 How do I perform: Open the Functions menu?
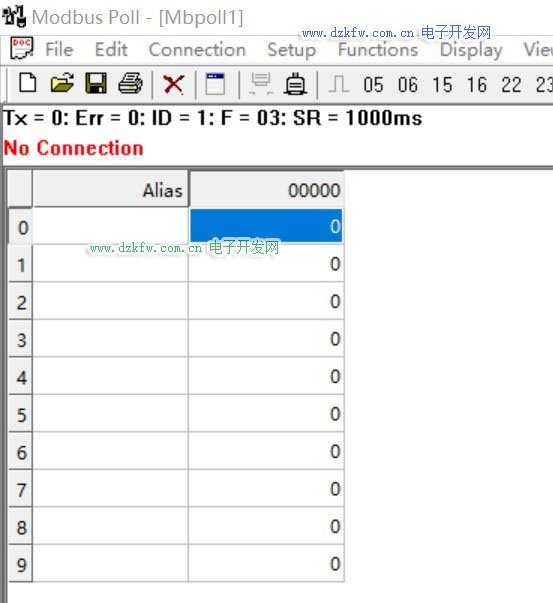coord(378,50)
